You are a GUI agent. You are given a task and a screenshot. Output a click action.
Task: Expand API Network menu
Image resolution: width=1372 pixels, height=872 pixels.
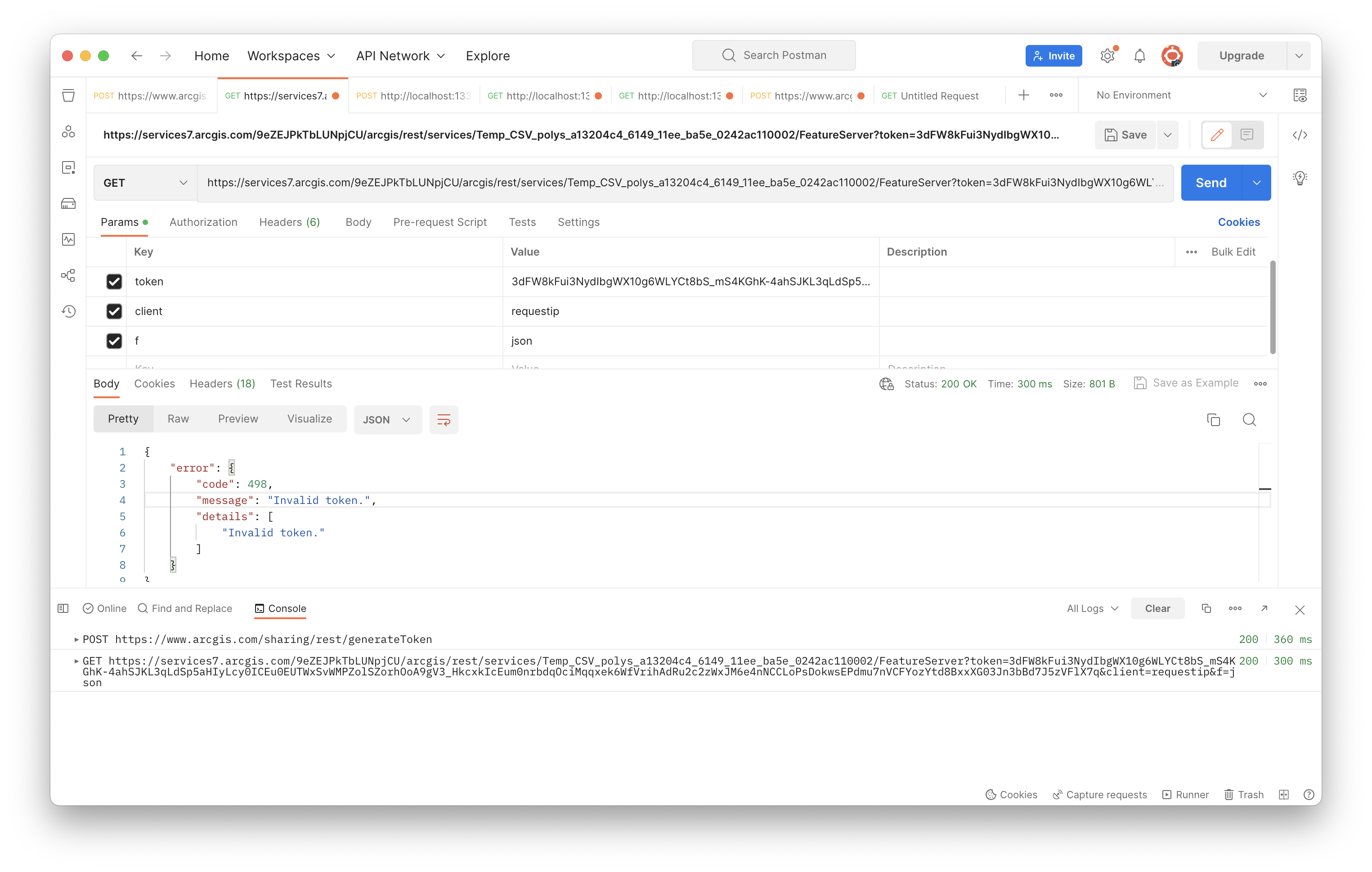click(x=400, y=56)
